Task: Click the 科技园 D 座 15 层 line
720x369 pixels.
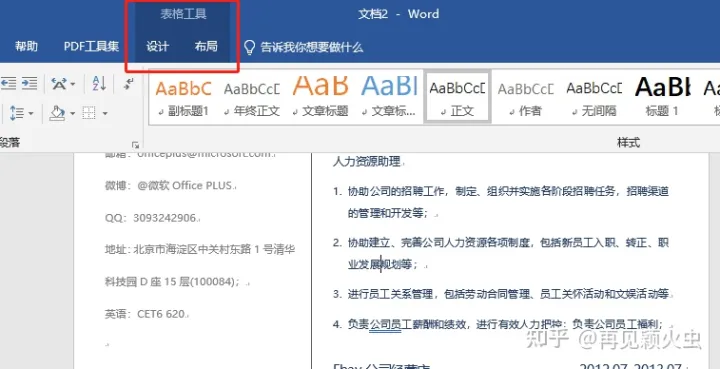Action: pyautogui.click(x=172, y=282)
